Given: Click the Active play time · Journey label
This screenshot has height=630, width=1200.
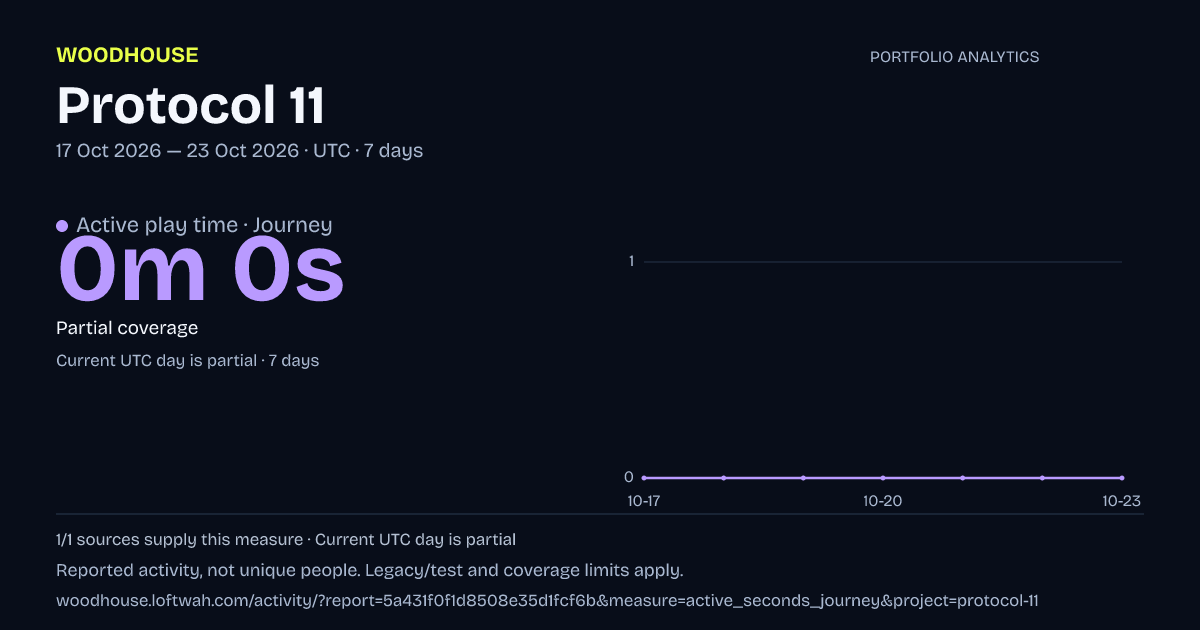Looking at the screenshot, I should 204,225.
